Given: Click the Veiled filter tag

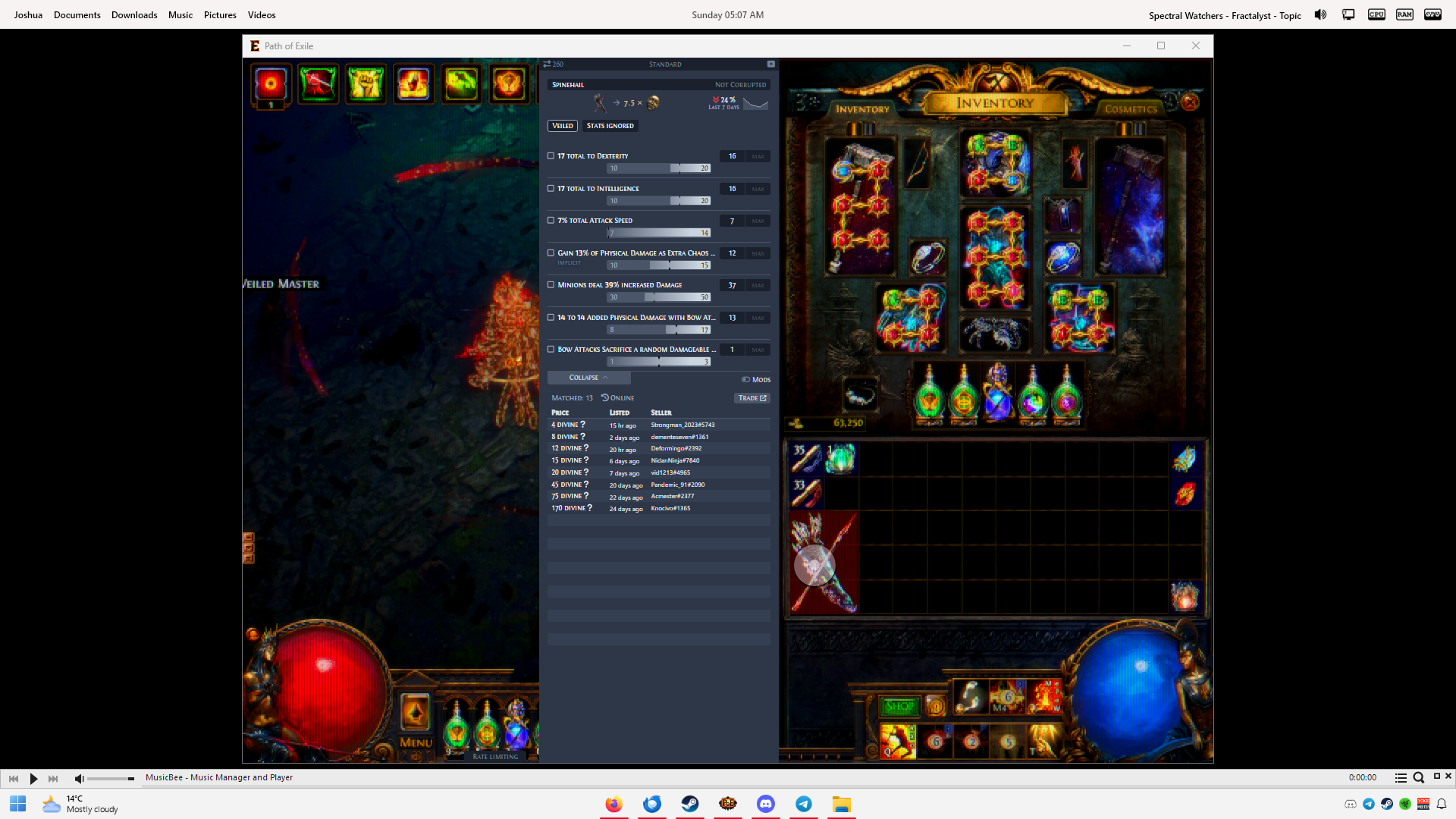Looking at the screenshot, I should pyautogui.click(x=563, y=126).
